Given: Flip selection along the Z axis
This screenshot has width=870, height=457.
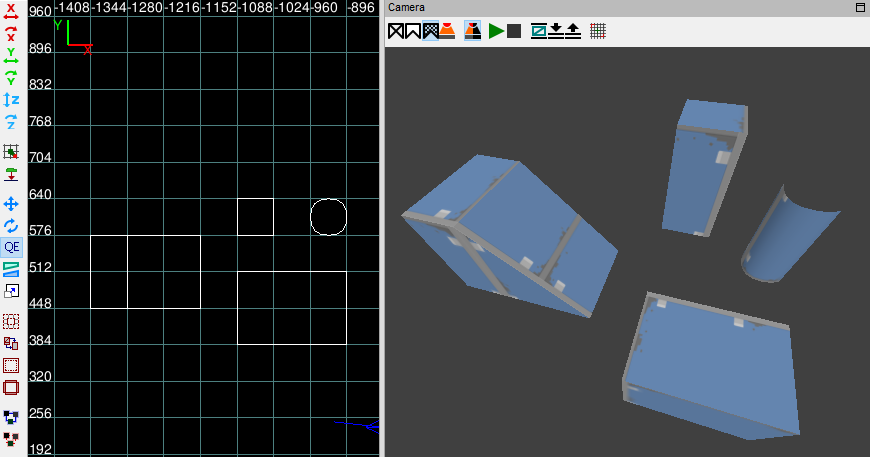Looking at the screenshot, I should (x=11, y=100).
